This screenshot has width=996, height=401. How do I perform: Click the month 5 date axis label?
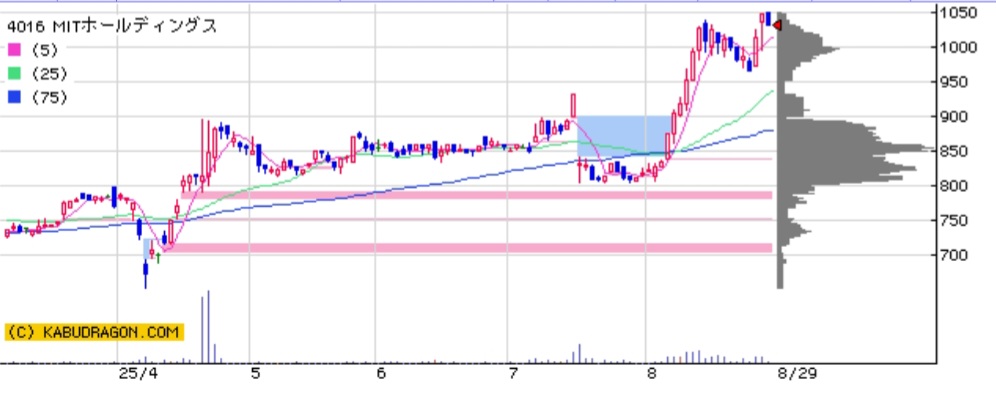pyautogui.click(x=255, y=374)
